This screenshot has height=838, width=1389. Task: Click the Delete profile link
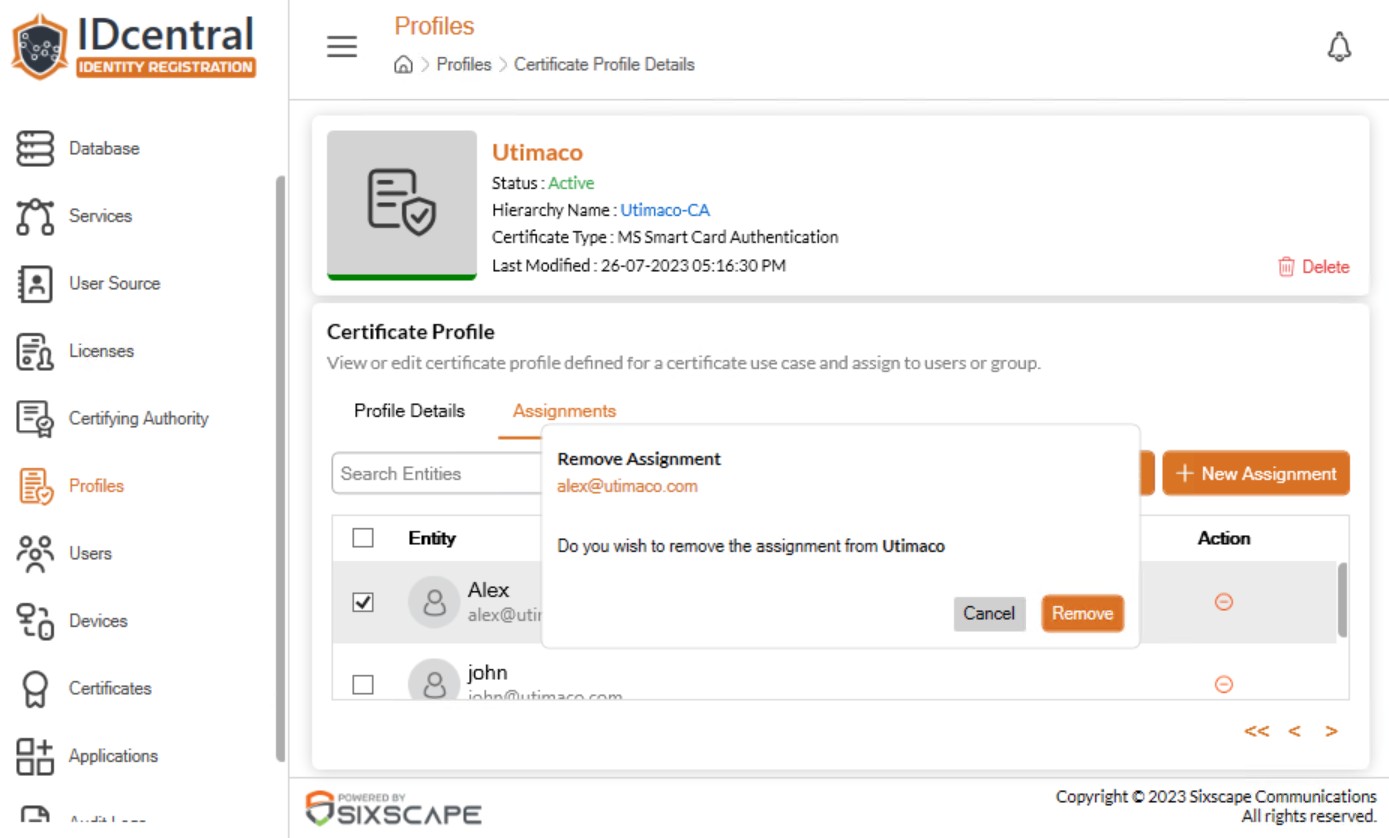coord(1313,267)
